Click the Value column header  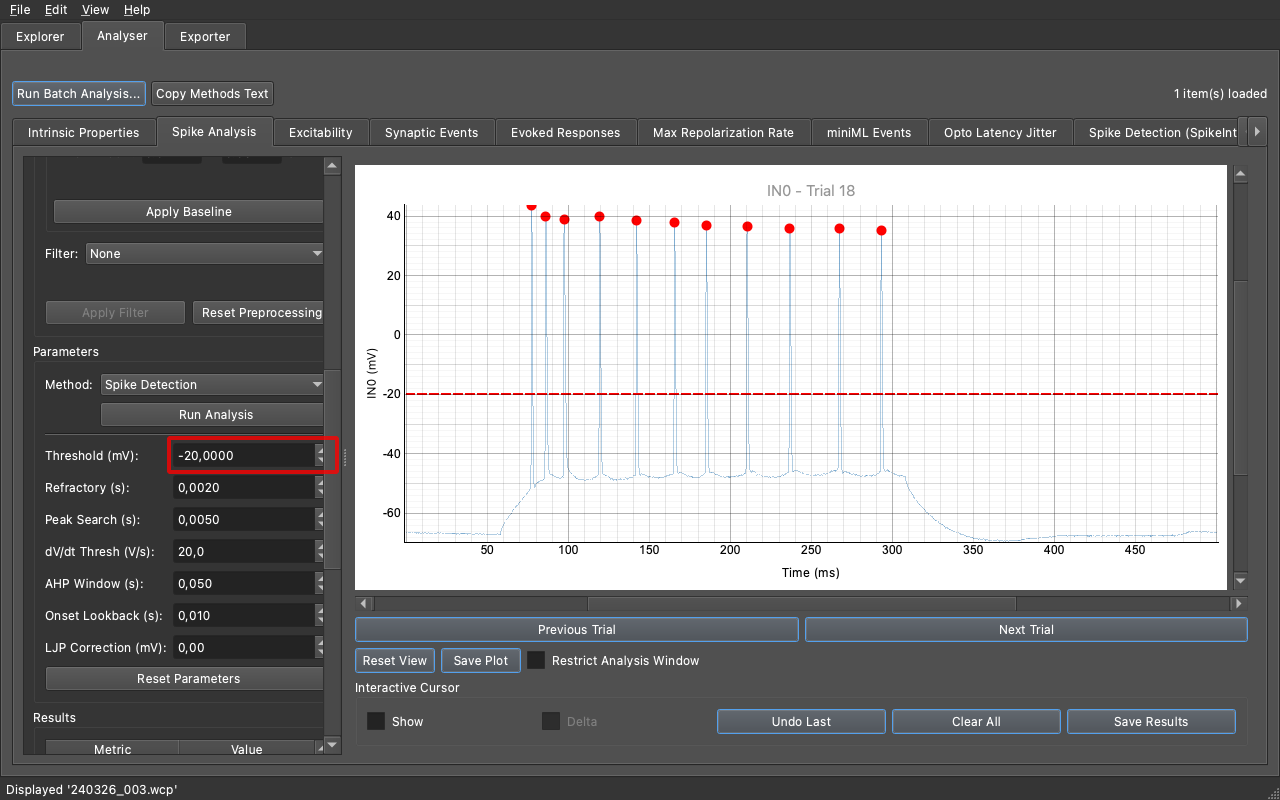point(247,749)
